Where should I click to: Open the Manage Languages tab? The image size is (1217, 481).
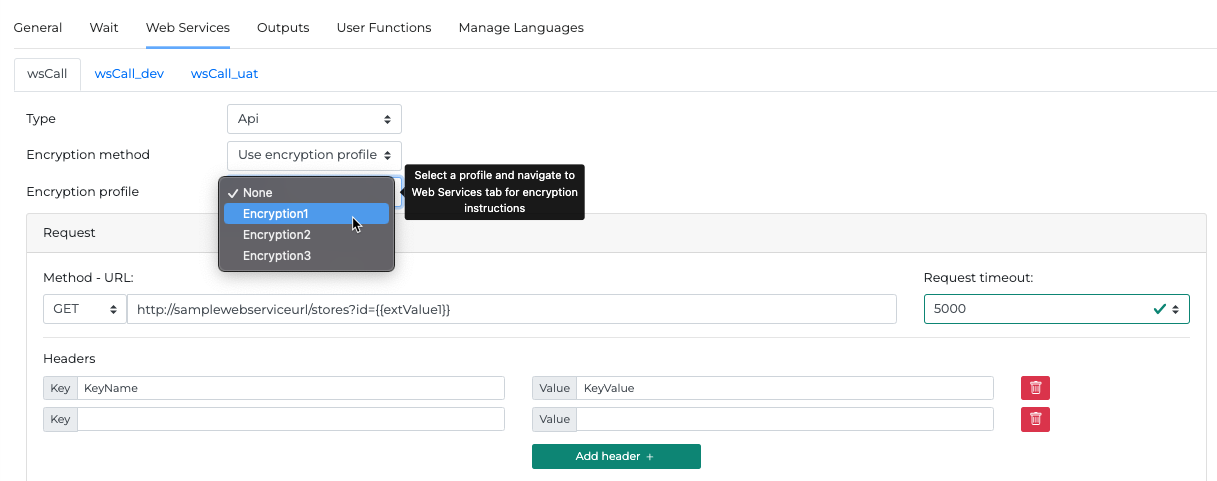pyautogui.click(x=521, y=28)
